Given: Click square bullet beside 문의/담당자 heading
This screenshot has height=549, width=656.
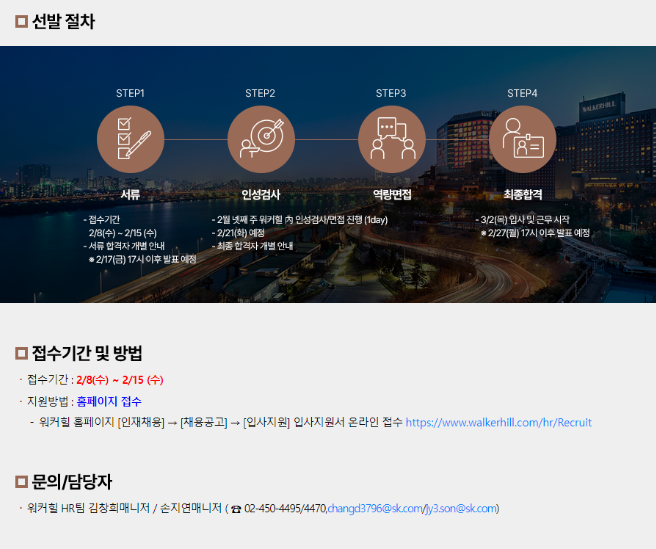Looking at the screenshot, I should pos(21,482).
